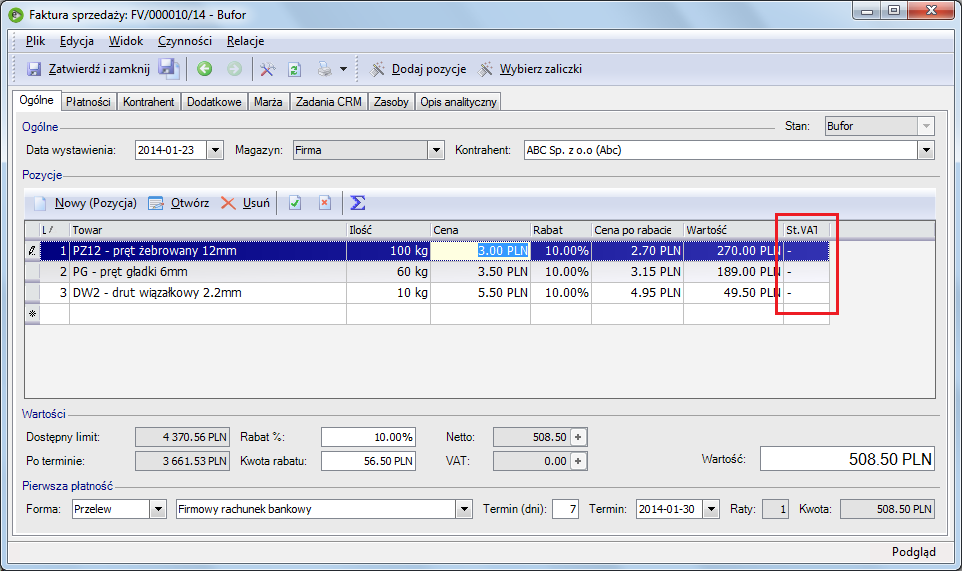This screenshot has height=571, width=962.
Task: Switch to the Dodatkowe tab
Action: click(214, 102)
